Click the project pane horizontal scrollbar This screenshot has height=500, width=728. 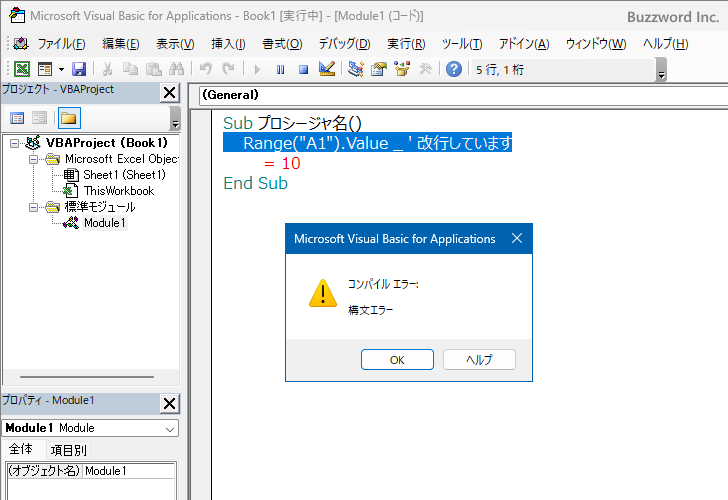(x=87, y=377)
